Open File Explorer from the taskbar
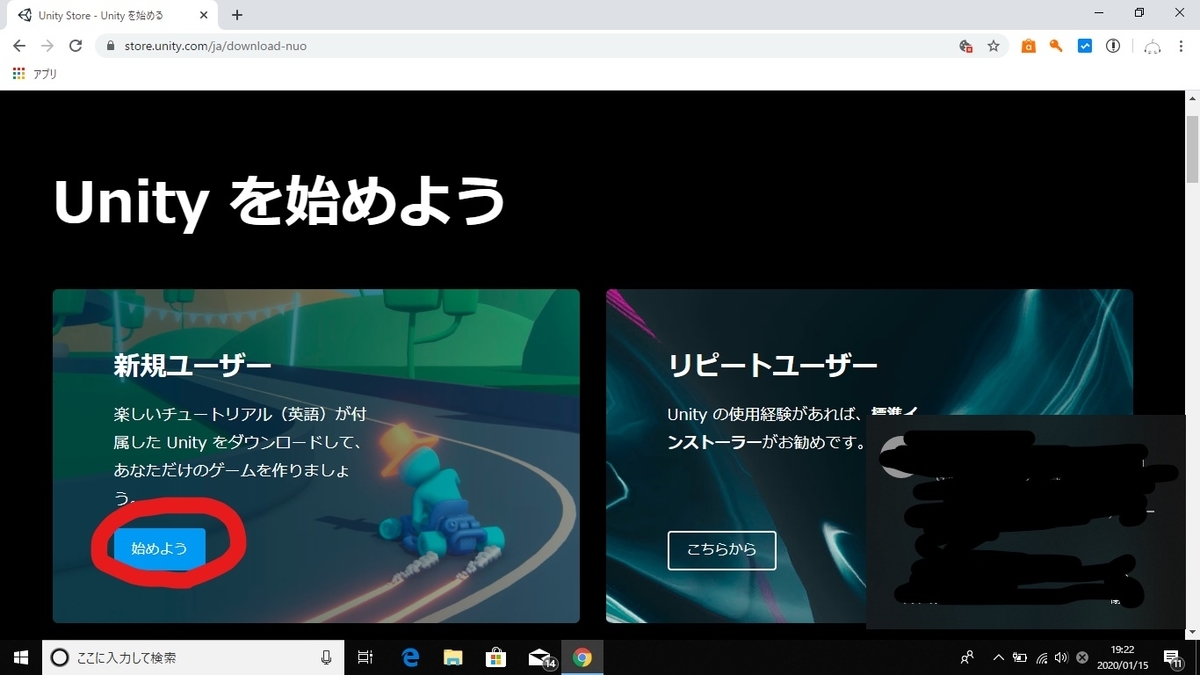 453,657
